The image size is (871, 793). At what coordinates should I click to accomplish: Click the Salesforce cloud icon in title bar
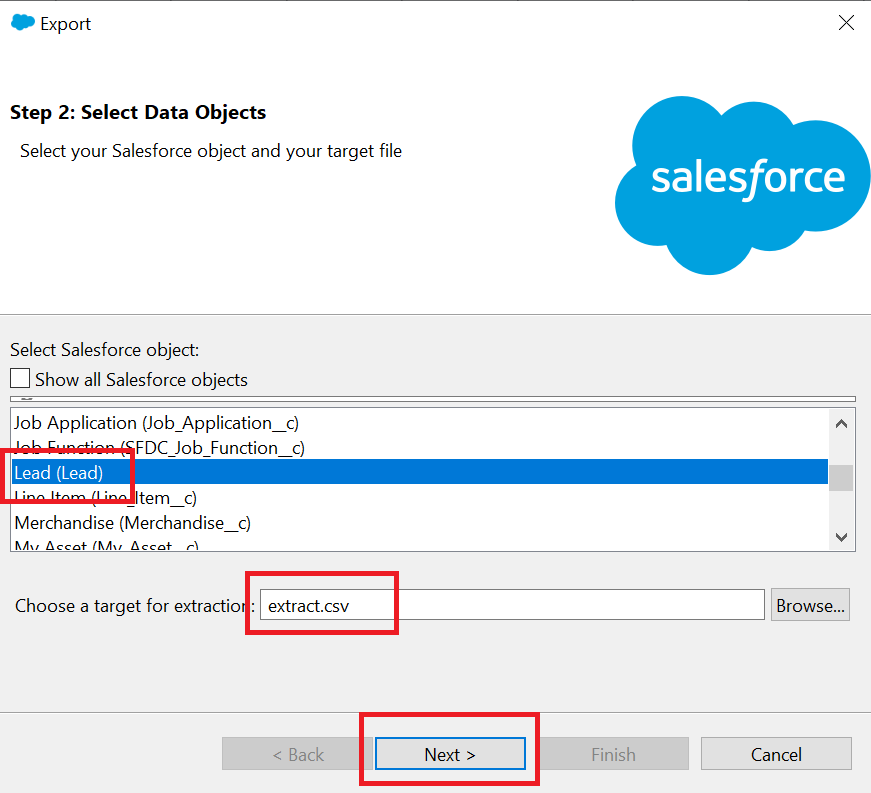tap(23, 23)
